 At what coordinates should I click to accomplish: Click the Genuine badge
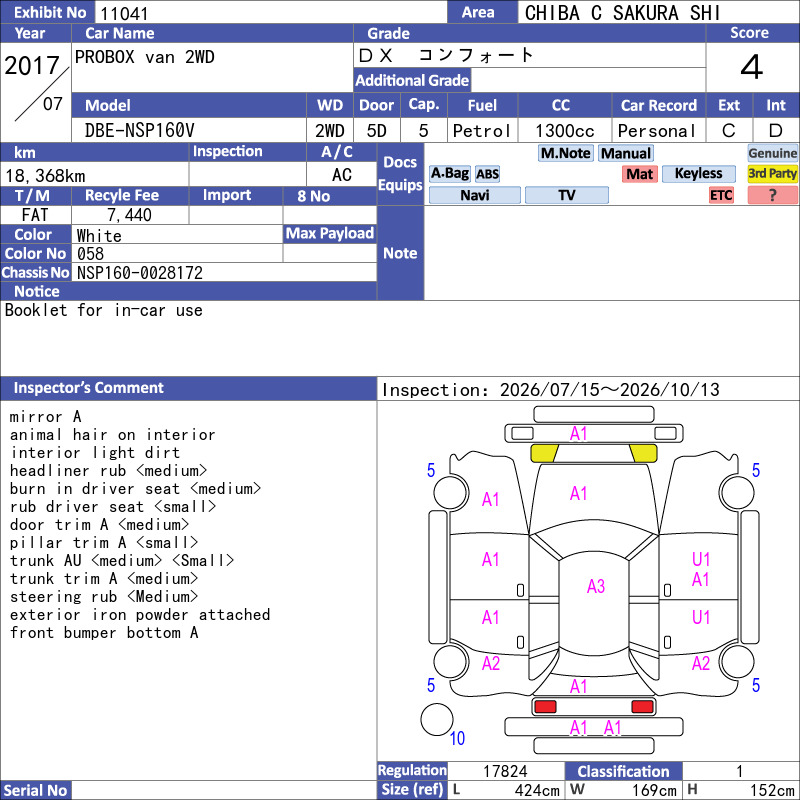tap(772, 153)
